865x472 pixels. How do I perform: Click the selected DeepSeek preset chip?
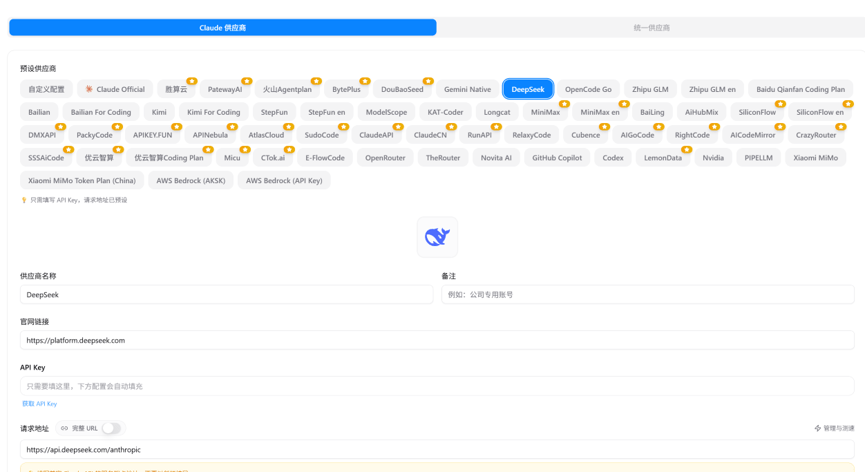pos(528,89)
